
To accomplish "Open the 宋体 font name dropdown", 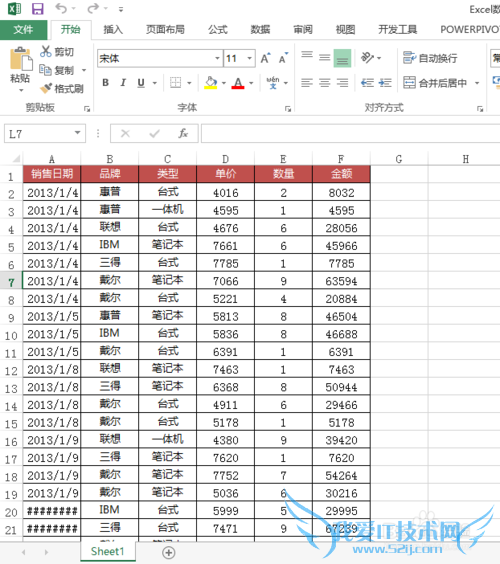I will (x=217, y=58).
